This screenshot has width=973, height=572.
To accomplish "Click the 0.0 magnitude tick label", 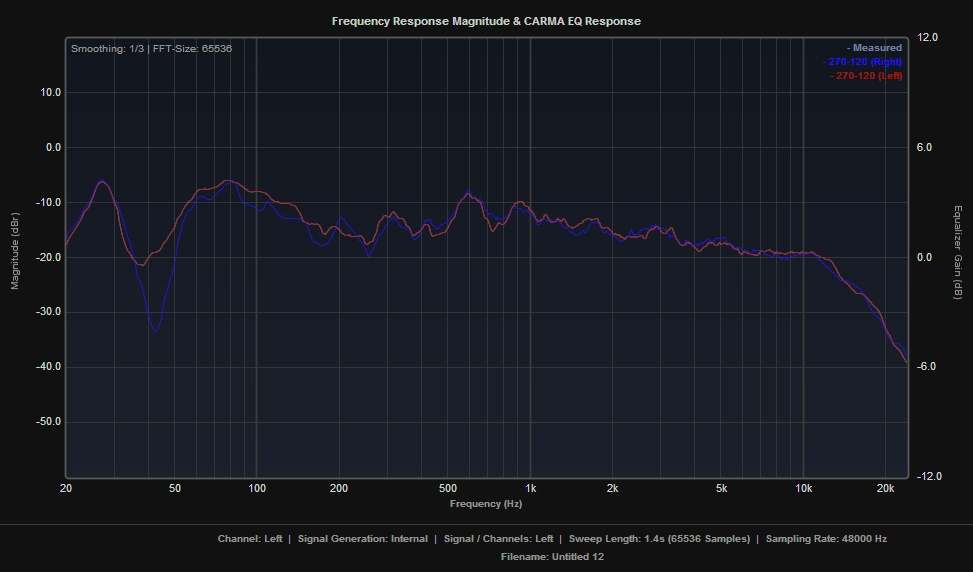I will [48, 147].
